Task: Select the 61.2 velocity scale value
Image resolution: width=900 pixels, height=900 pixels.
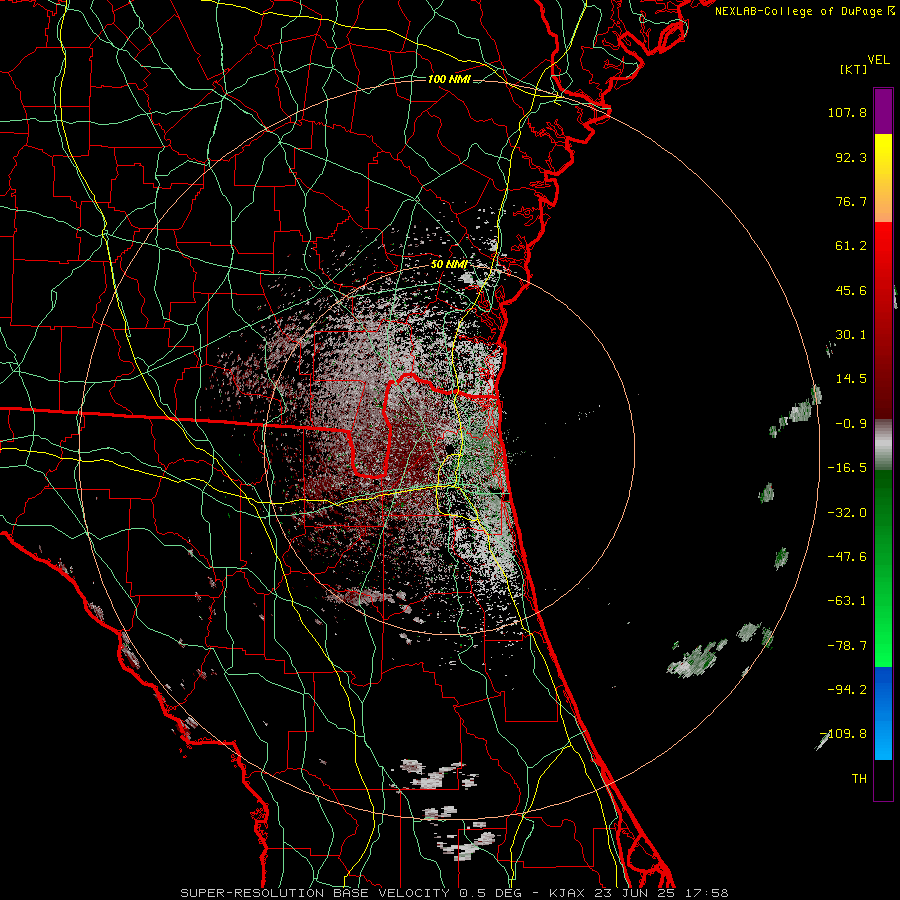Action: (x=851, y=246)
